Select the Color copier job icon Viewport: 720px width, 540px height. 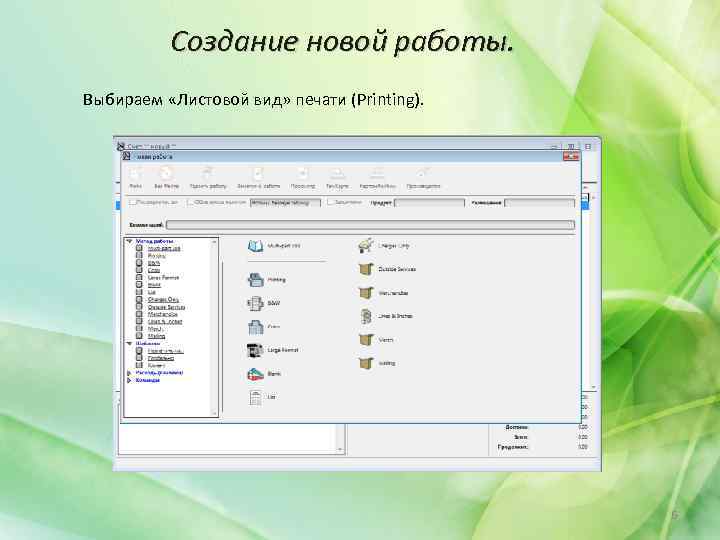[255, 327]
